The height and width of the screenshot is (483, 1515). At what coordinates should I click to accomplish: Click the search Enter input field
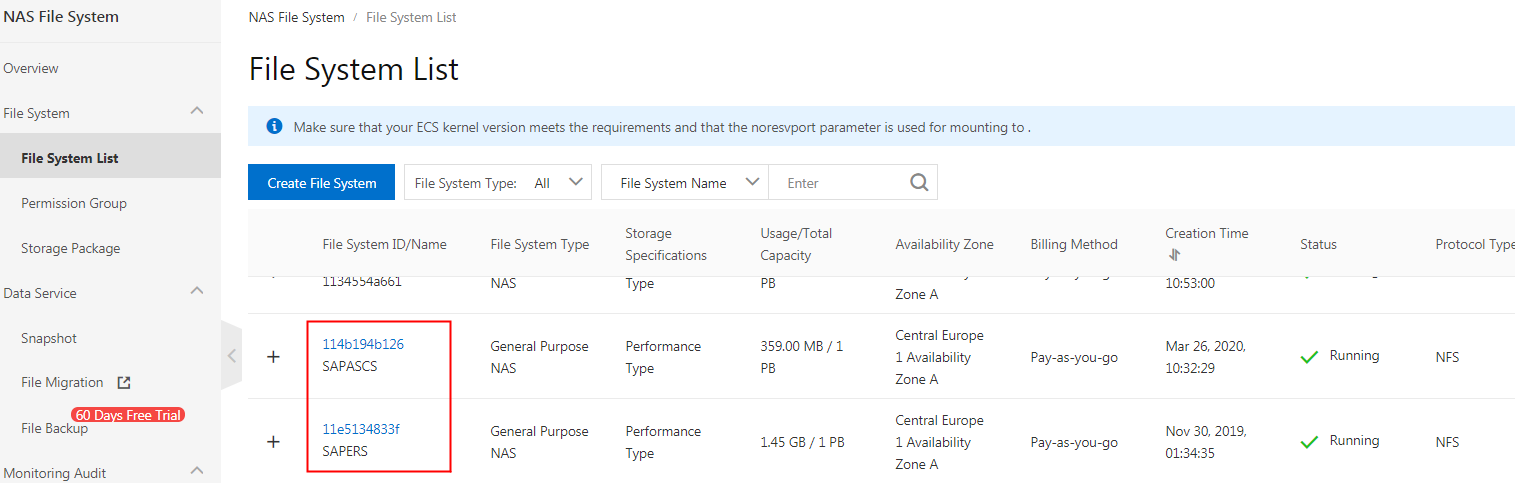coord(840,183)
